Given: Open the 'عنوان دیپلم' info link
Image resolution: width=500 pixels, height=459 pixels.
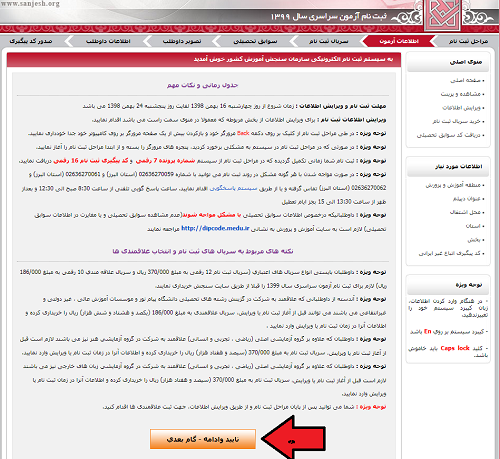Looking at the screenshot, I should (468, 199).
